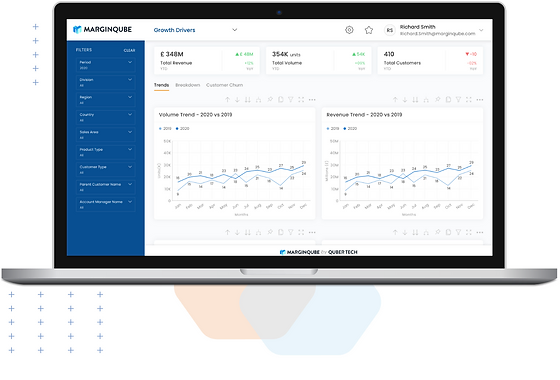Click drill down arrow above Revenue Trend chart
This screenshot has height=380, width=560.
coord(405,100)
